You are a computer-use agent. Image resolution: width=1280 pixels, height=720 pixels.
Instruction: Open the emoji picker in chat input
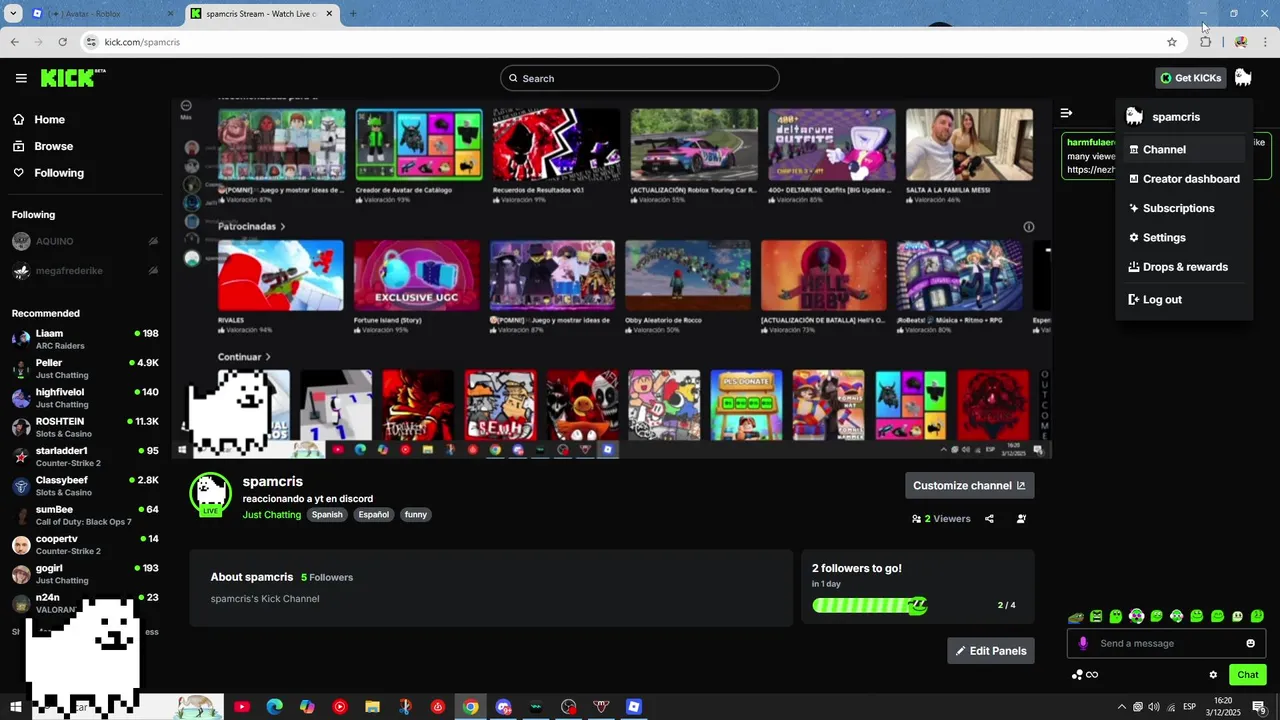1250,643
